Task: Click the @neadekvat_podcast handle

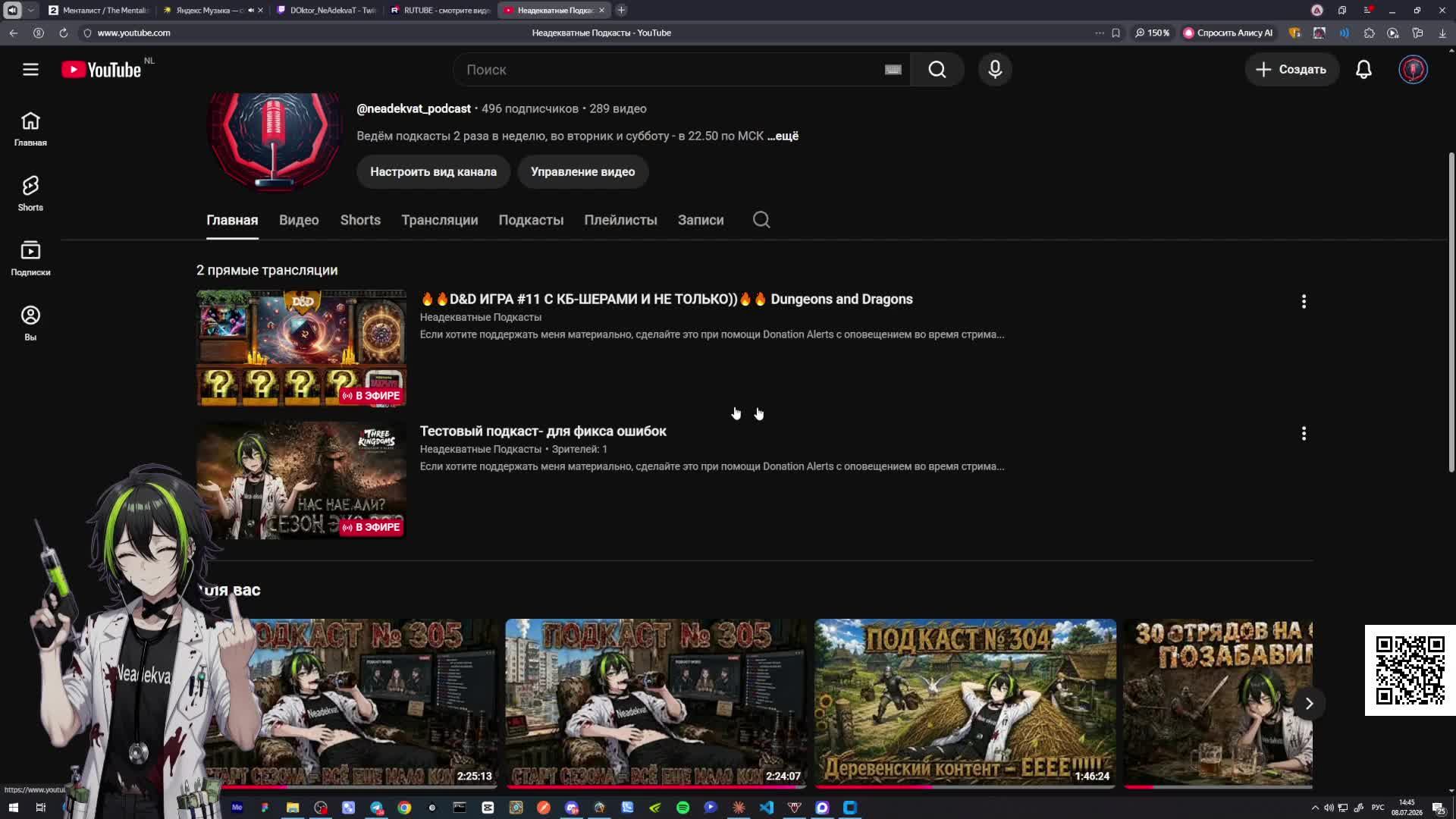Action: [414, 109]
